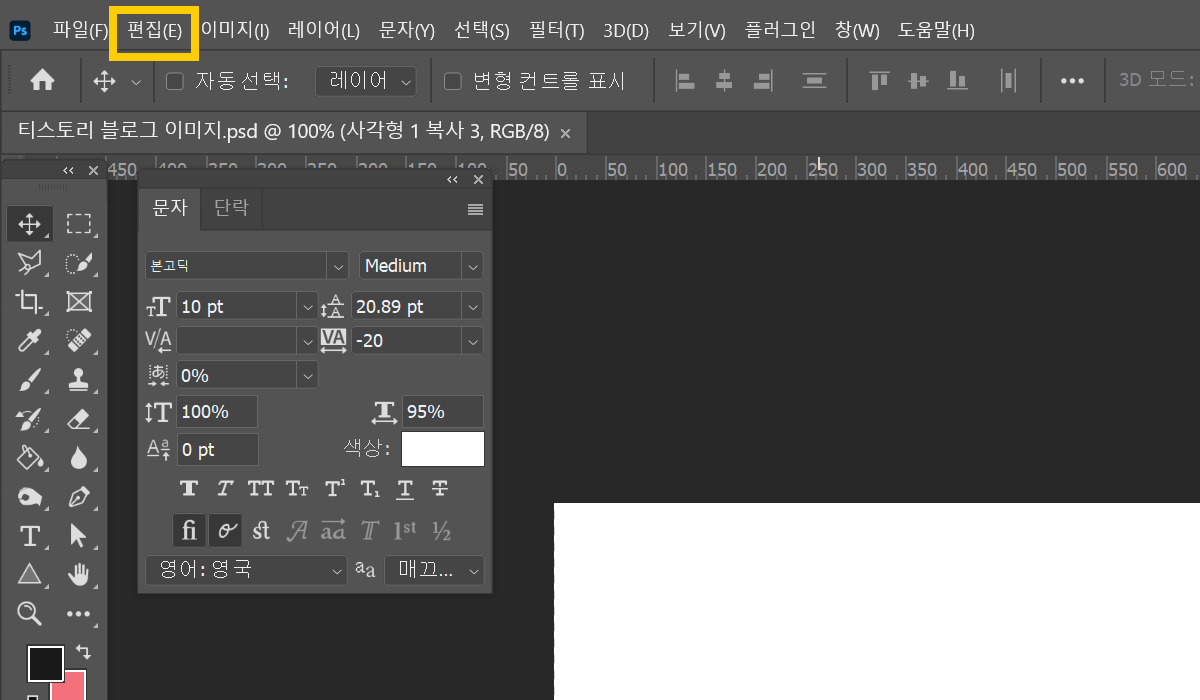Toggle Faux Italic in the Character panel
The image size is (1200, 700).
click(x=225, y=489)
